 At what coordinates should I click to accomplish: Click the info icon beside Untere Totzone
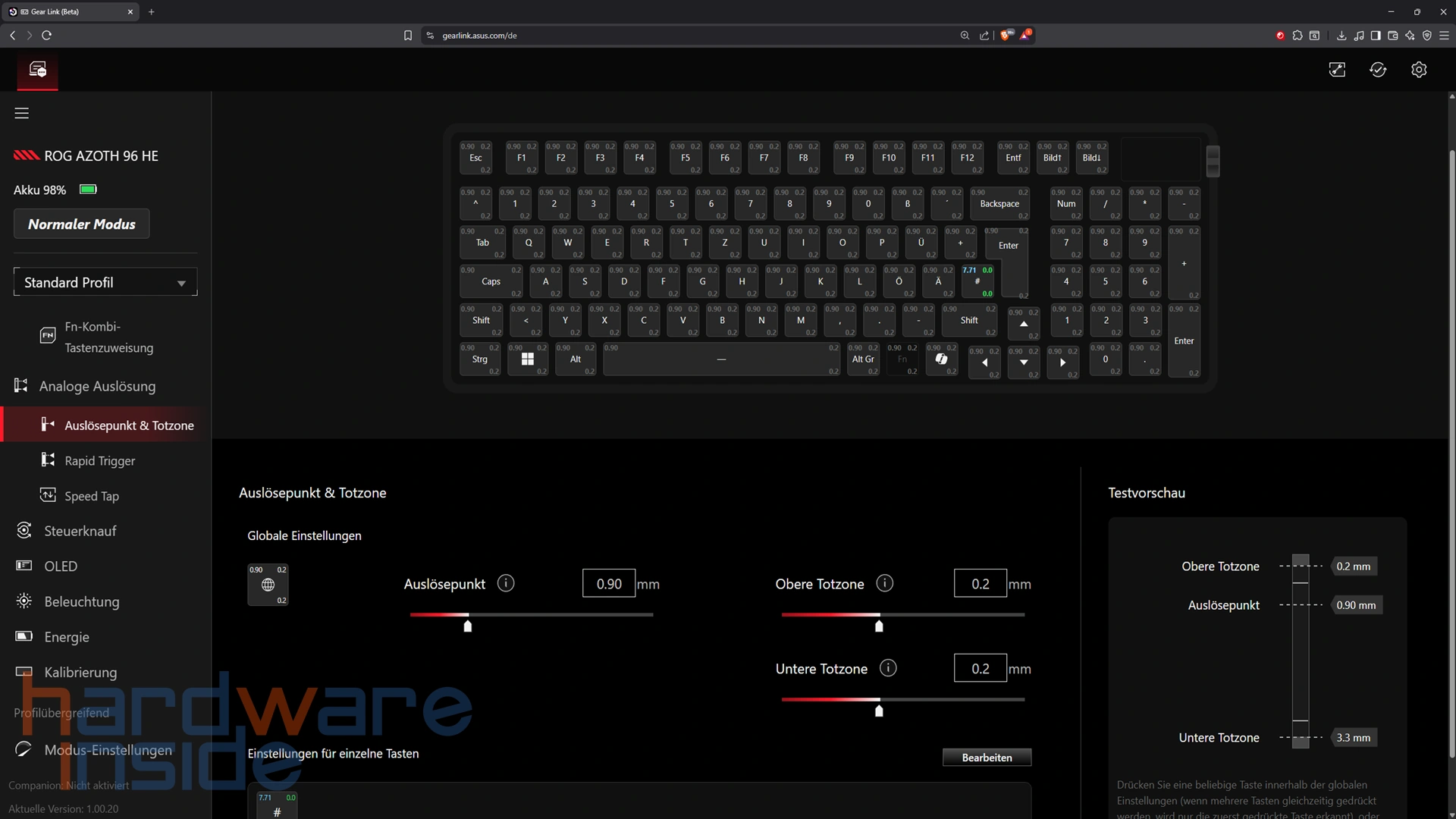point(887,668)
